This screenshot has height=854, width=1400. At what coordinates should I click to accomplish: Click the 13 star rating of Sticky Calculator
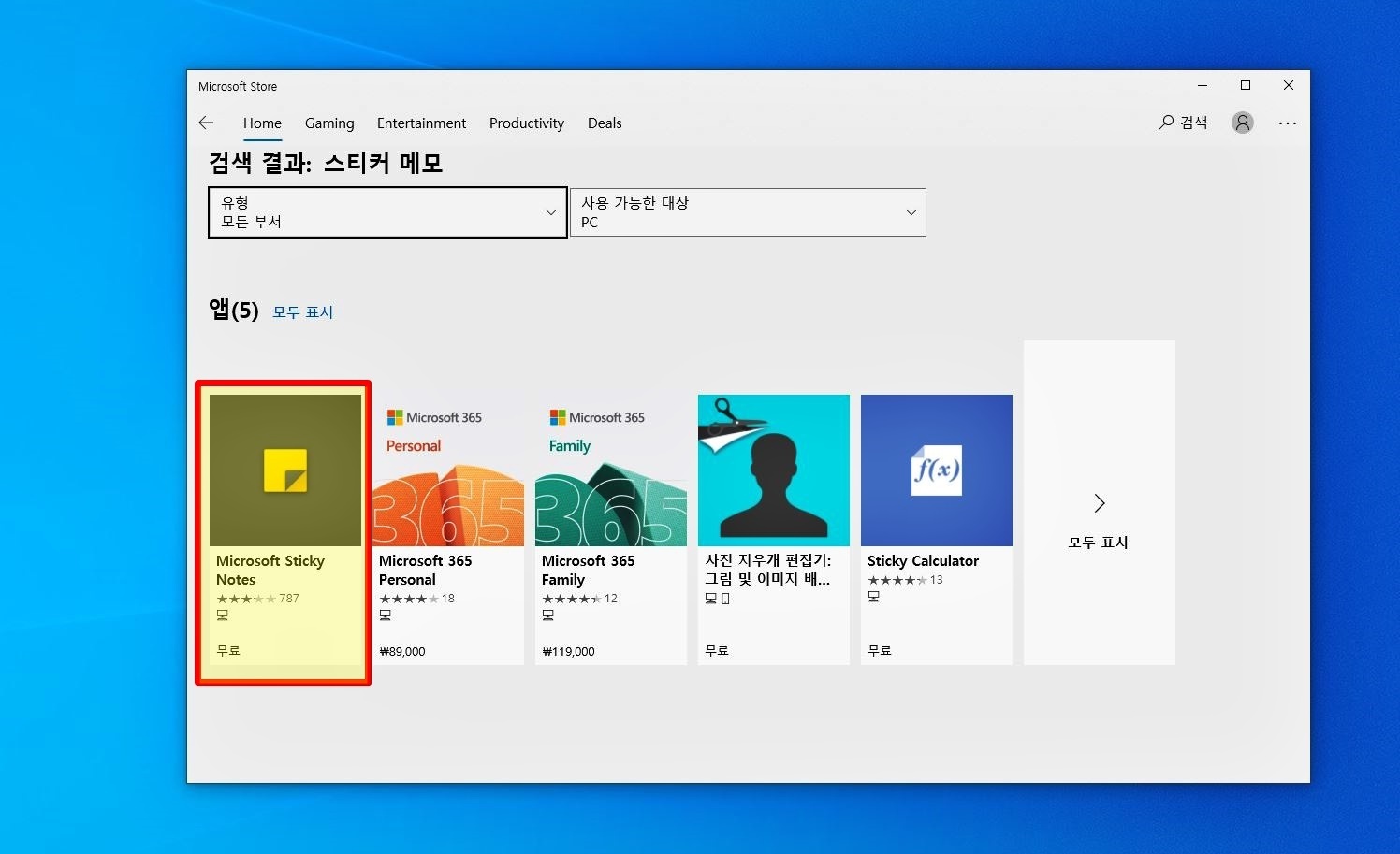905,580
